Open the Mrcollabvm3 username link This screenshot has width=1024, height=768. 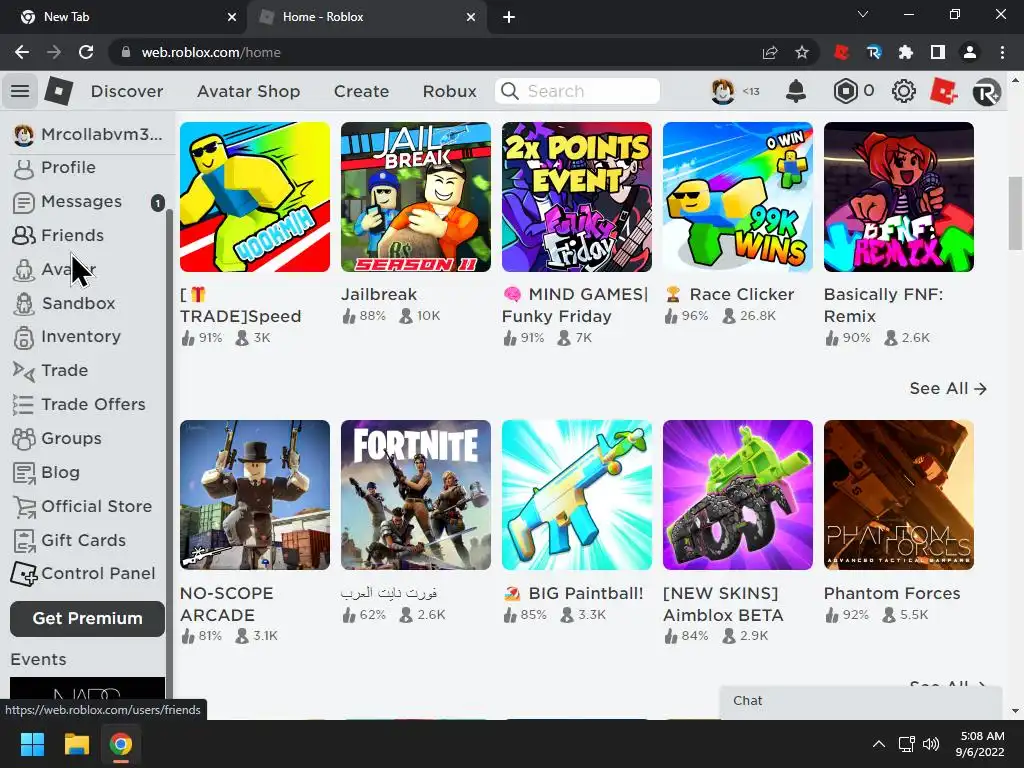[101, 135]
